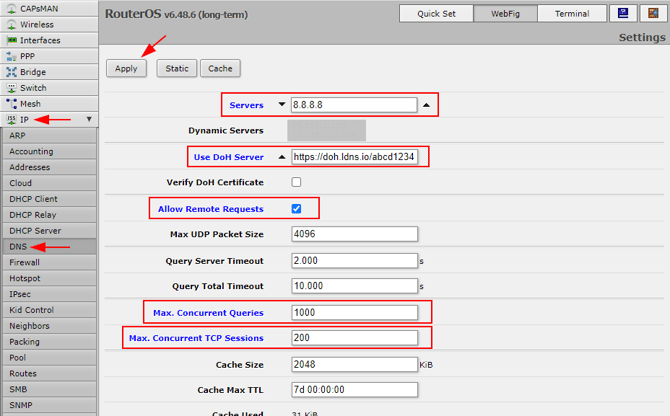Viewport: 670px width, 416px height.
Task: Click the logout icon at top right
Action: (651, 13)
